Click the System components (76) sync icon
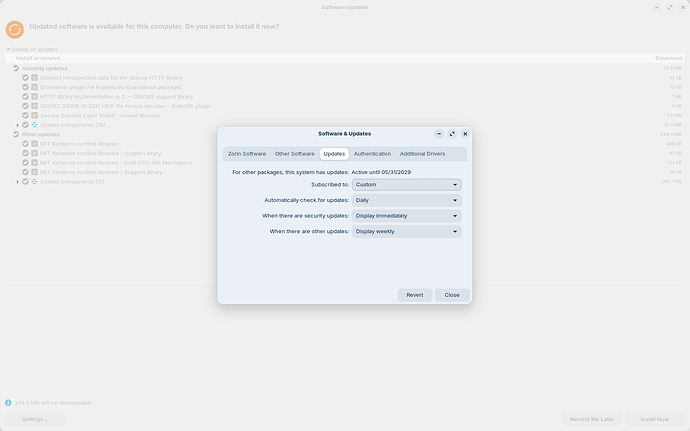The width and height of the screenshot is (690, 431). [34, 125]
